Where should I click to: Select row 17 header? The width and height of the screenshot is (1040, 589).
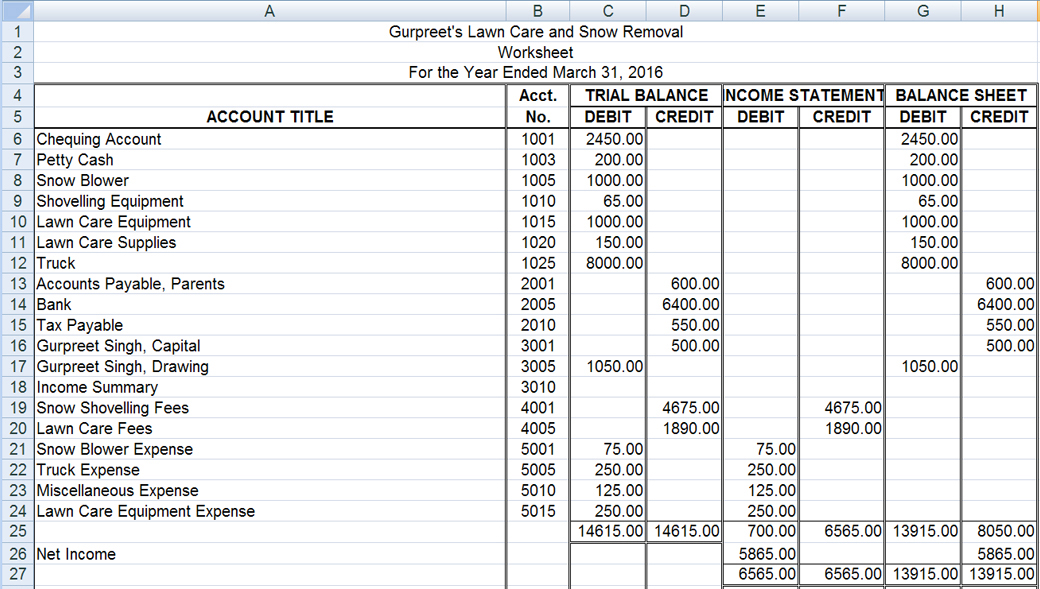[16, 366]
